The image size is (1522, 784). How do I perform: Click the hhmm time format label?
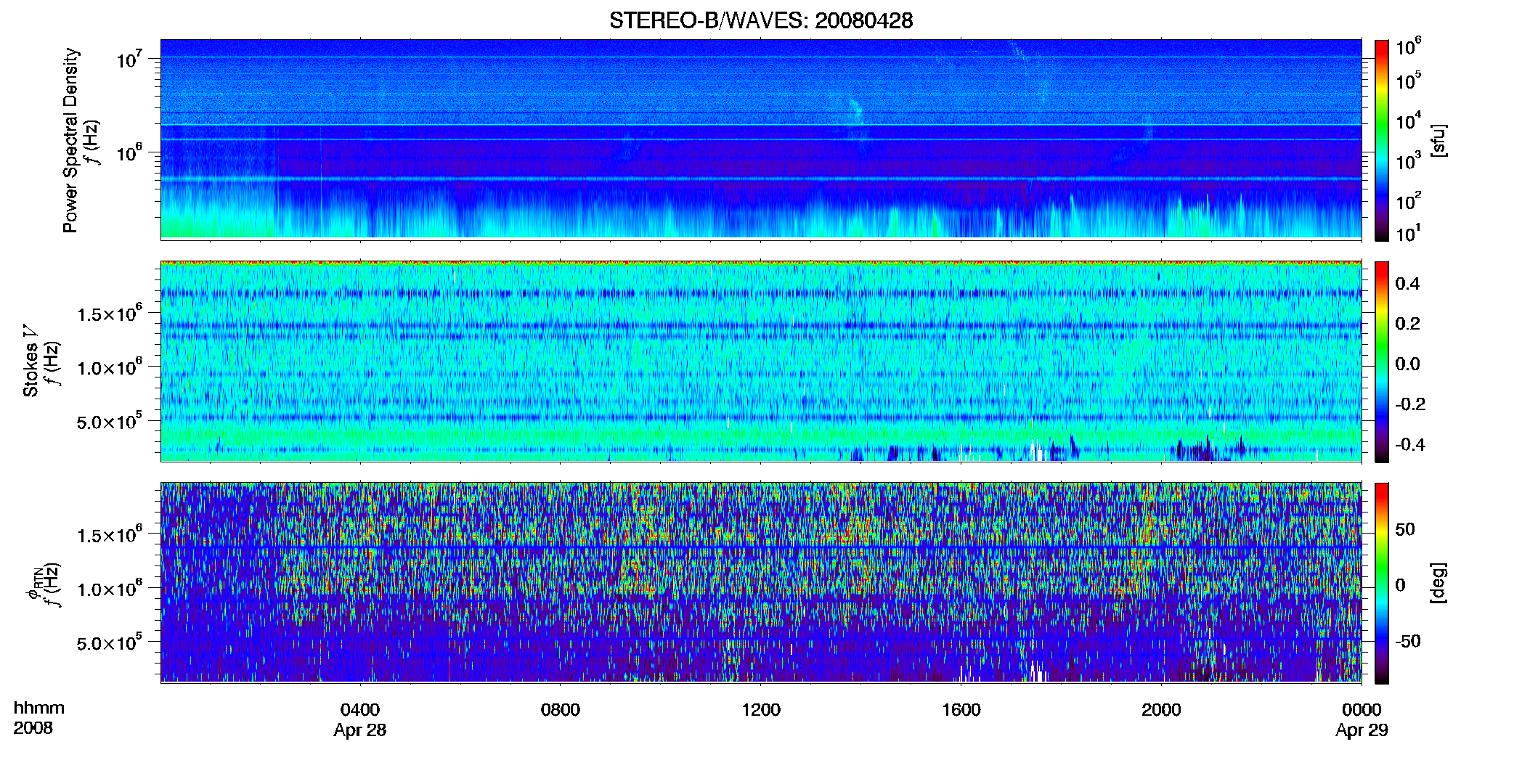[x=39, y=708]
